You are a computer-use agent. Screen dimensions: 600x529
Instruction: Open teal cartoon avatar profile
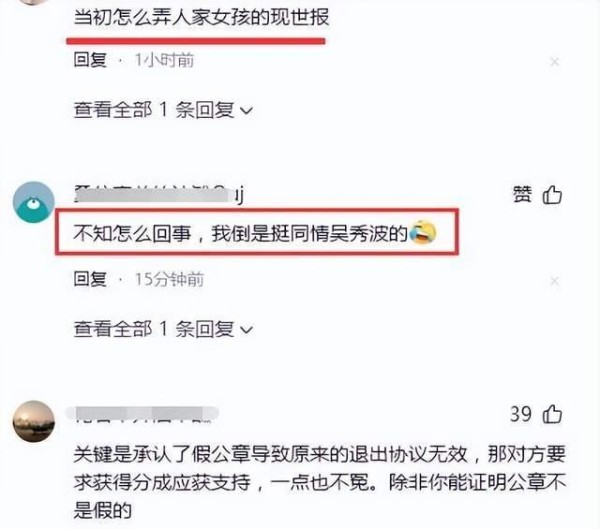(34, 202)
